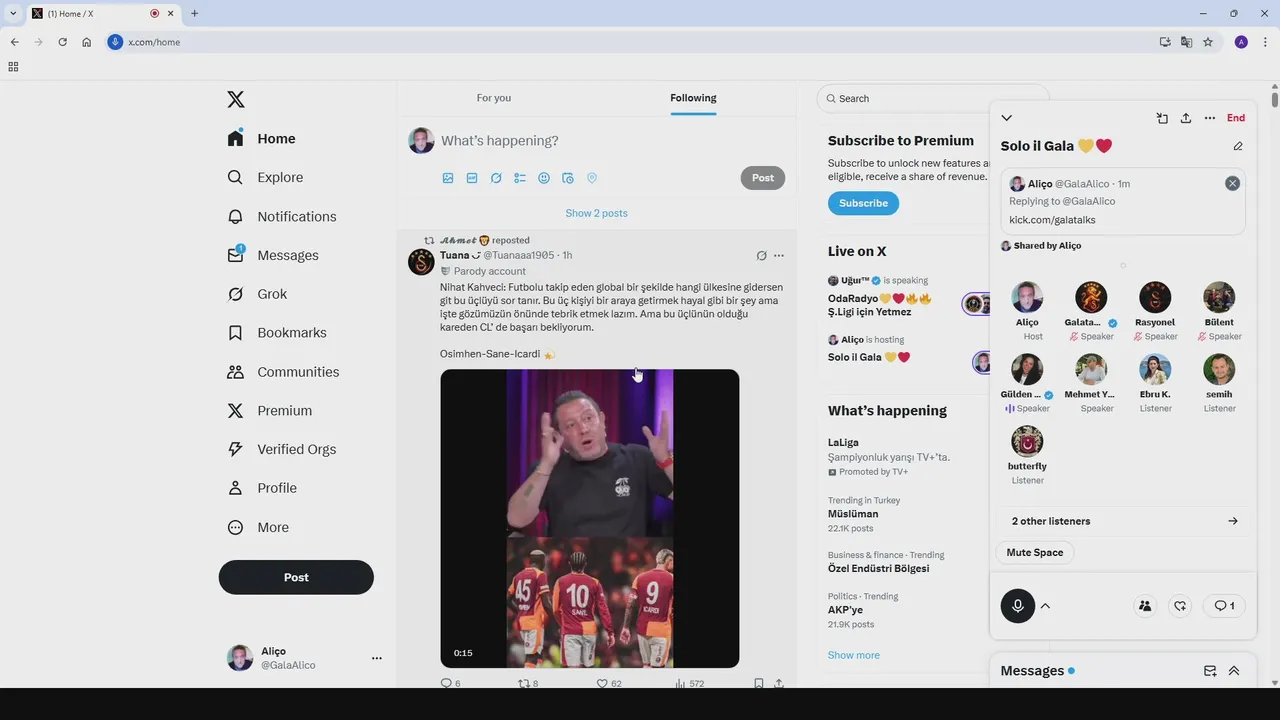Open account menu next to Aliço
Screen dimensions: 1280x720
[377, 658]
